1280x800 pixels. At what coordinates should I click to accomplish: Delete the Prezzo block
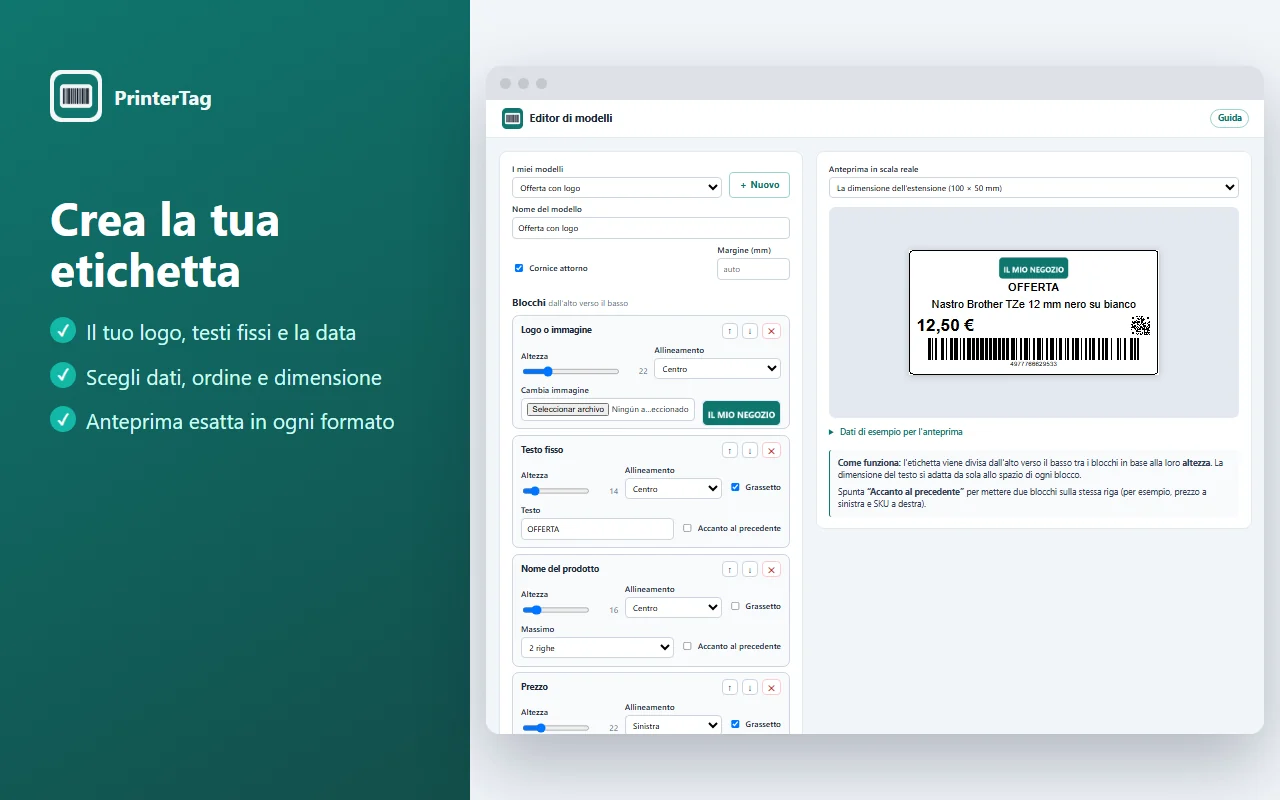(x=771, y=687)
